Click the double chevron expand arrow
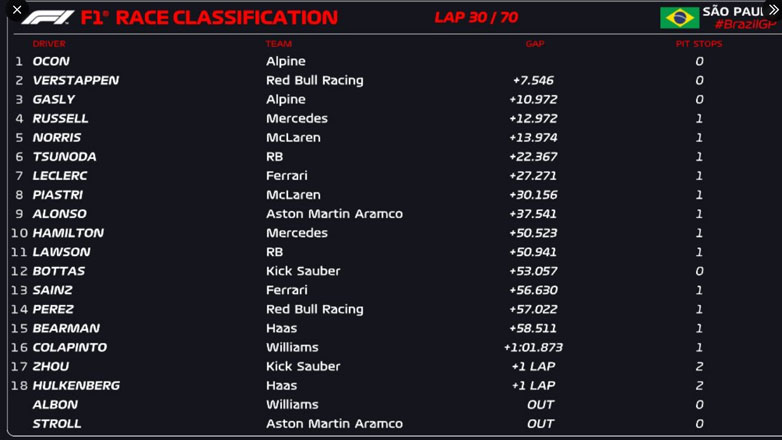The height and width of the screenshot is (440, 782). 772,10
